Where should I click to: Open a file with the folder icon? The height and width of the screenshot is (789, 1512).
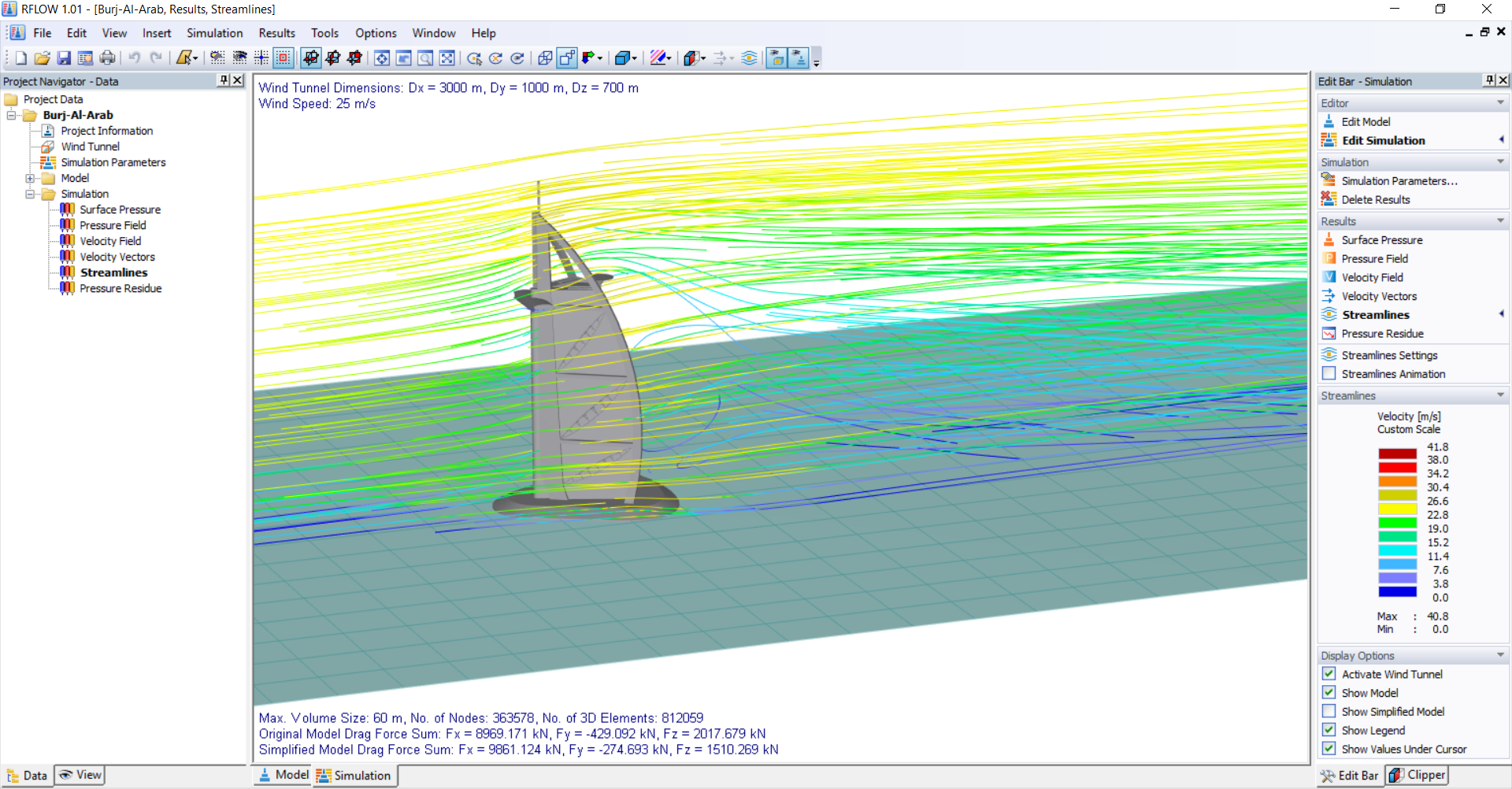pyautogui.click(x=43, y=58)
